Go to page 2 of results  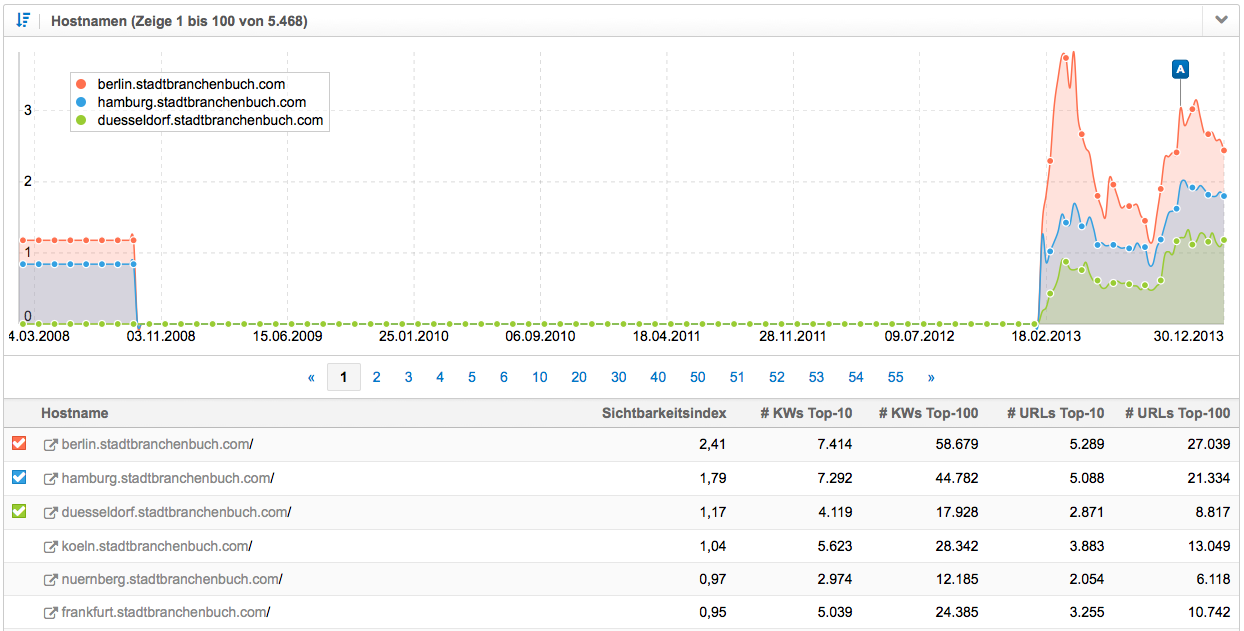(x=376, y=377)
